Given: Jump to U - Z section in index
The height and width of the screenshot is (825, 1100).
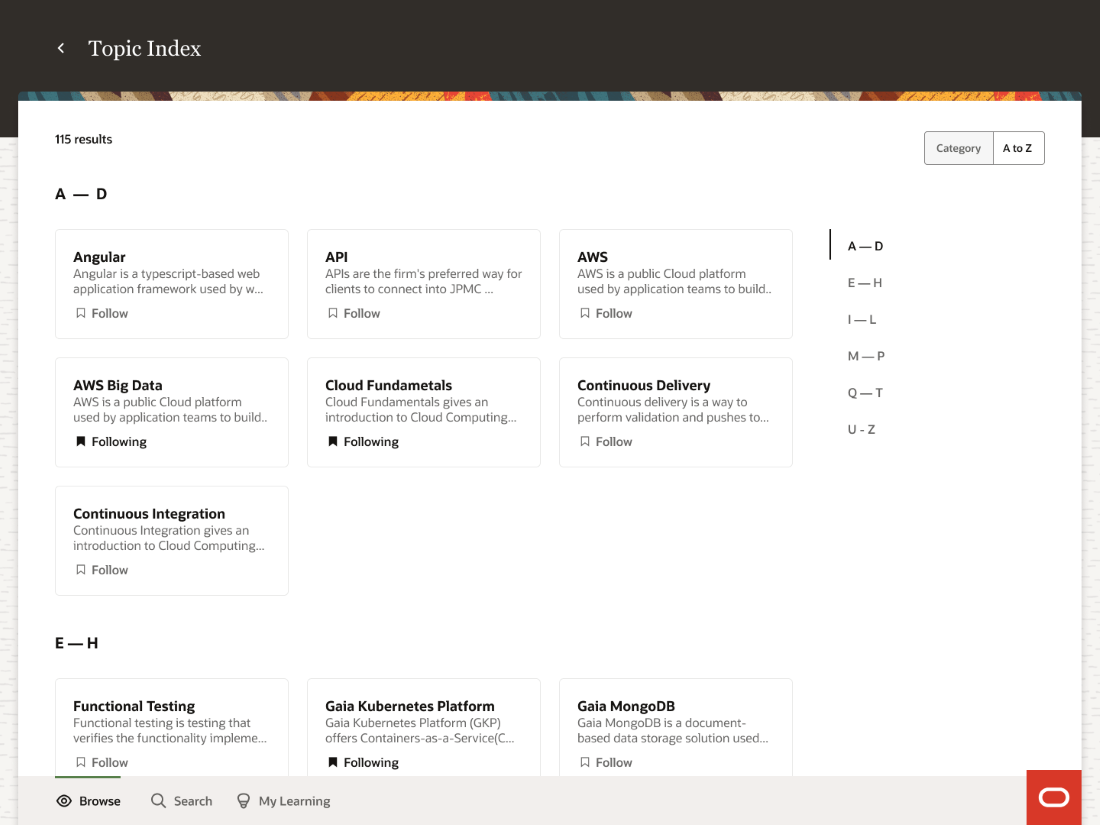Looking at the screenshot, I should (x=861, y=429).
